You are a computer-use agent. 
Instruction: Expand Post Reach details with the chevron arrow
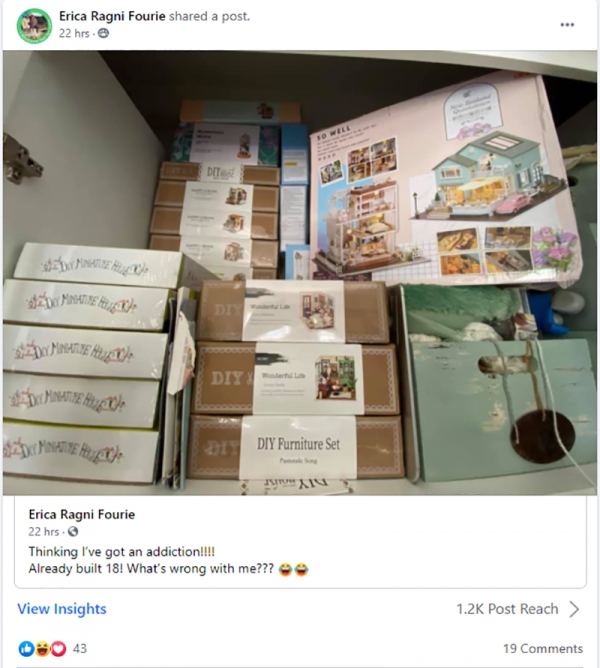574,609
